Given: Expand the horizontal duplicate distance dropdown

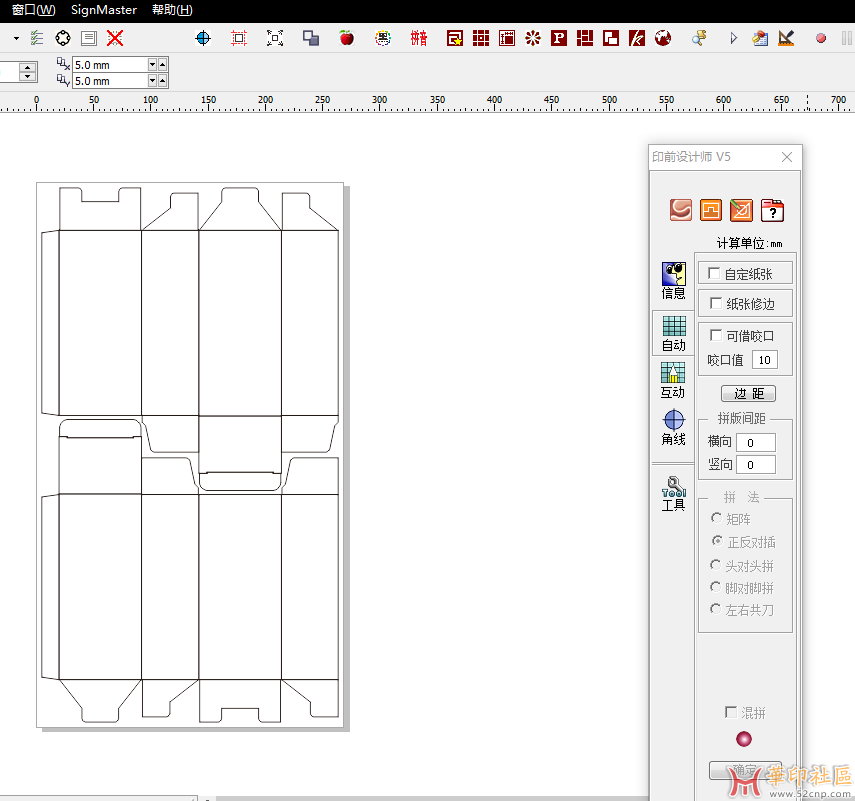Looking at the screenshot, I should (153, 64).
